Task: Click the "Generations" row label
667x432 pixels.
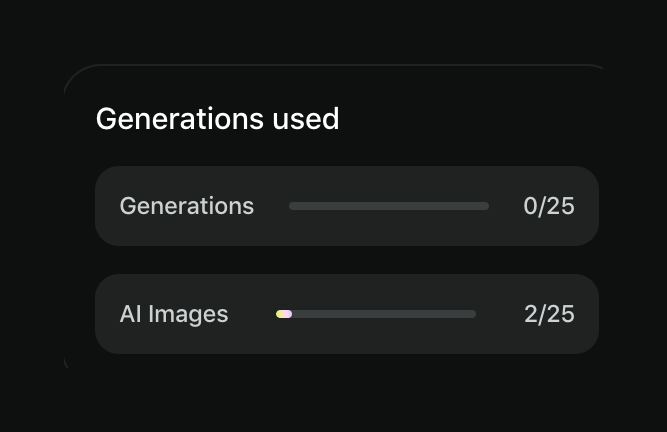Action: pyautogui.click(x=187, y=206)
